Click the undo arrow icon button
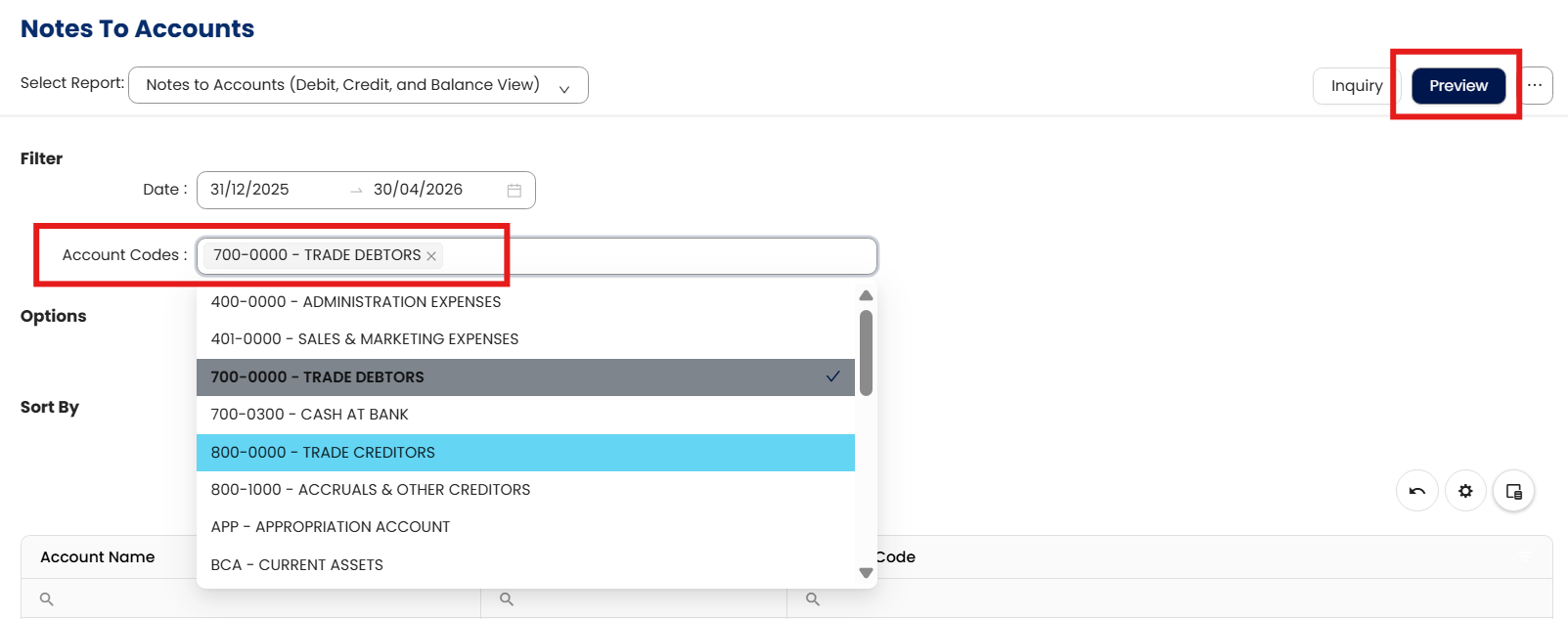 [1416, 491]
